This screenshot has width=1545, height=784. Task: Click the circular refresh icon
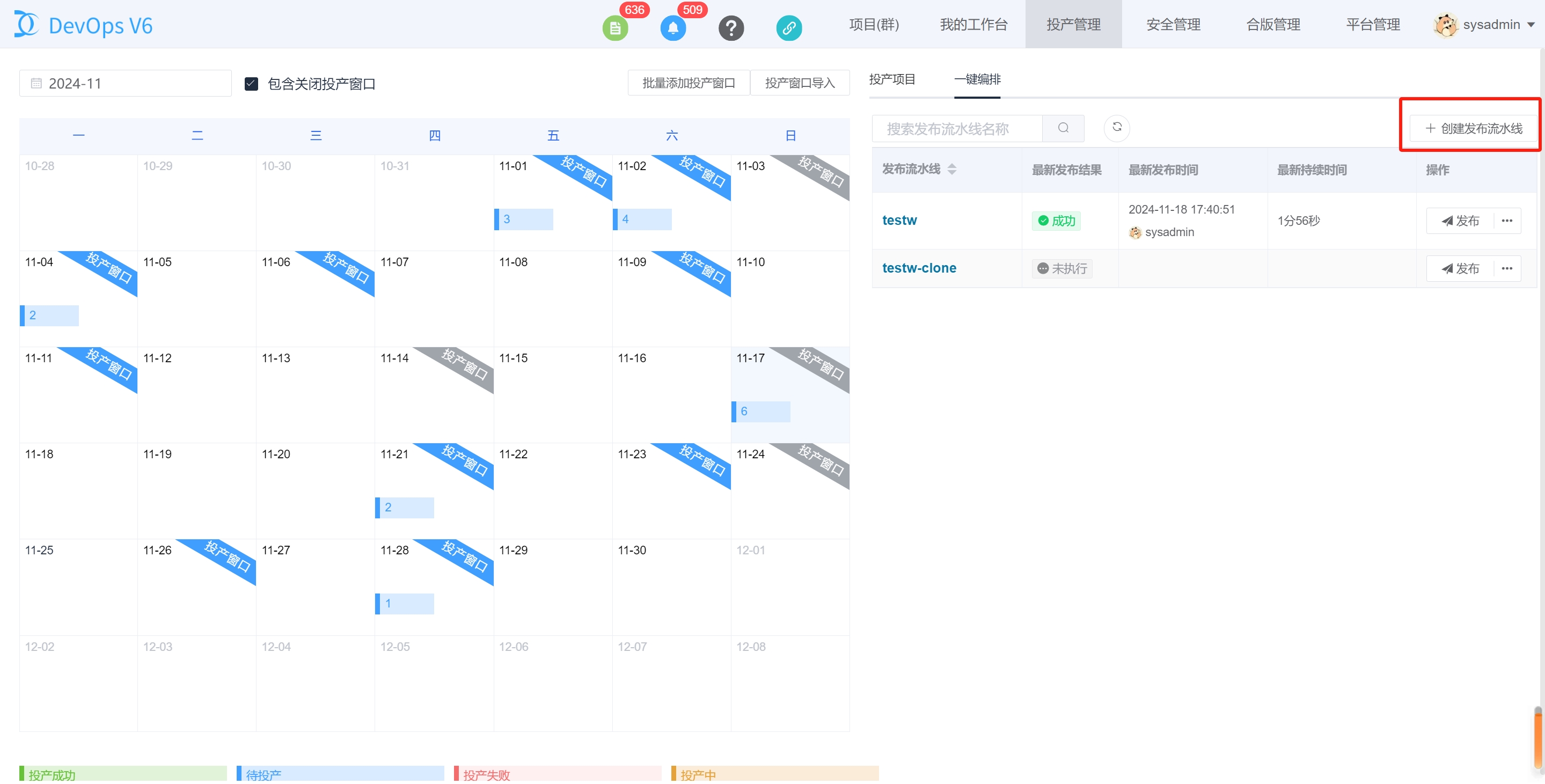(x=1116, y=127)
